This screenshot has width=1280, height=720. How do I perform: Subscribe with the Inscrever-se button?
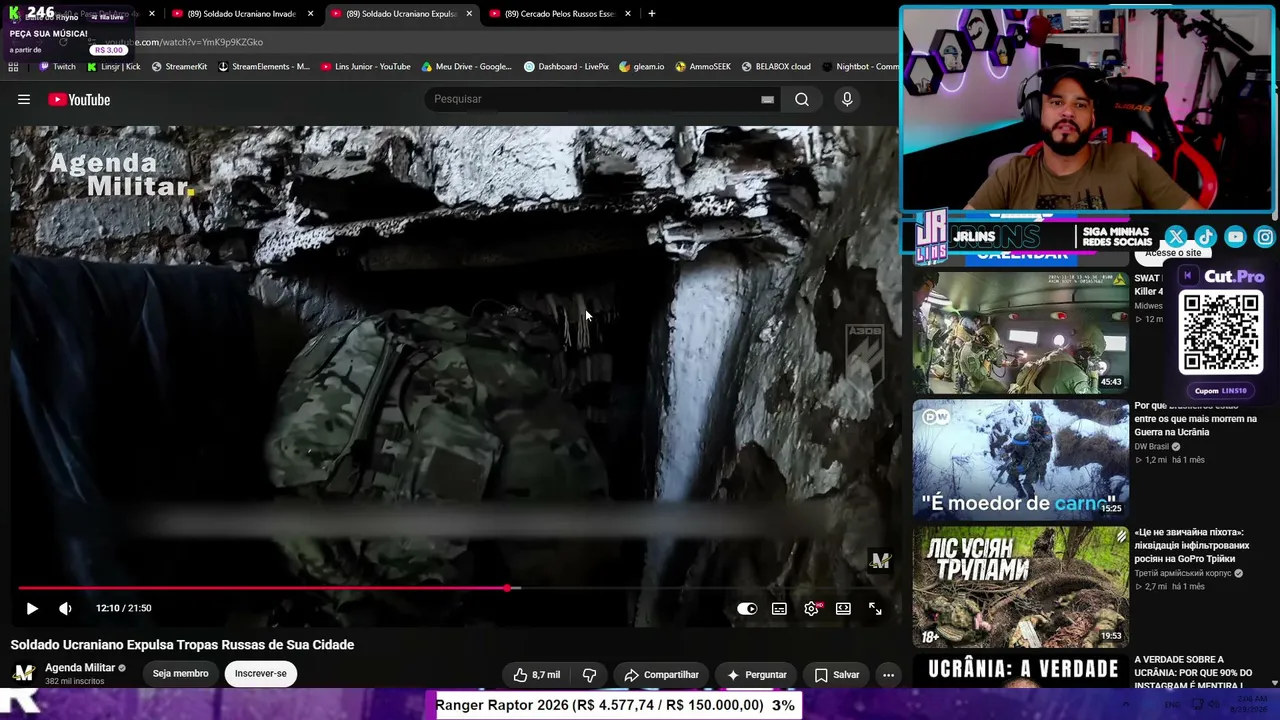pyautogui.click(x=260, y=674)
